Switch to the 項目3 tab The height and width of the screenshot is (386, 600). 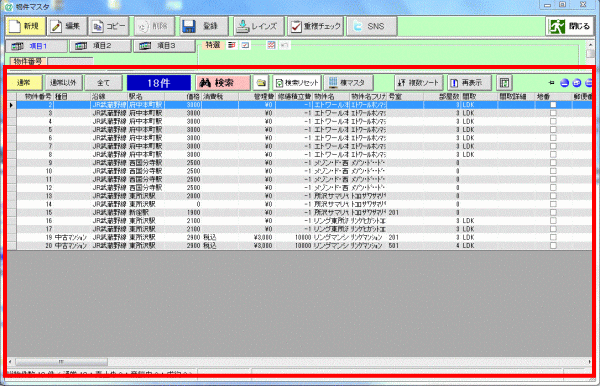pos(165,46)
